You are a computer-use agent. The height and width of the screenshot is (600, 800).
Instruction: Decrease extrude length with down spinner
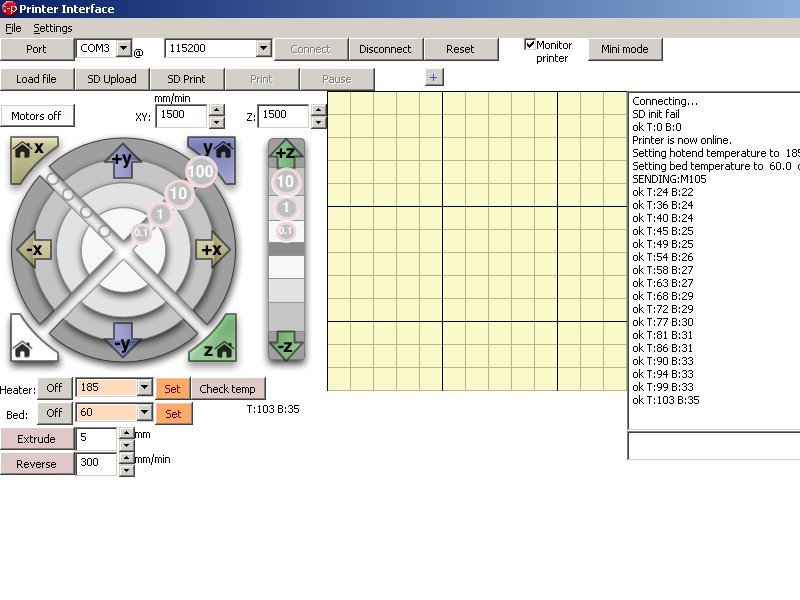tap(127, 445)
